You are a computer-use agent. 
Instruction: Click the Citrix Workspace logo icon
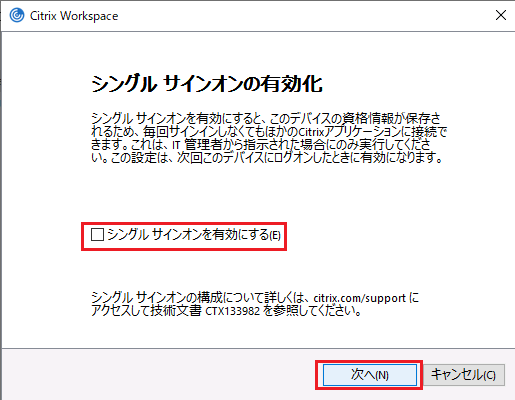pos(17,15)
